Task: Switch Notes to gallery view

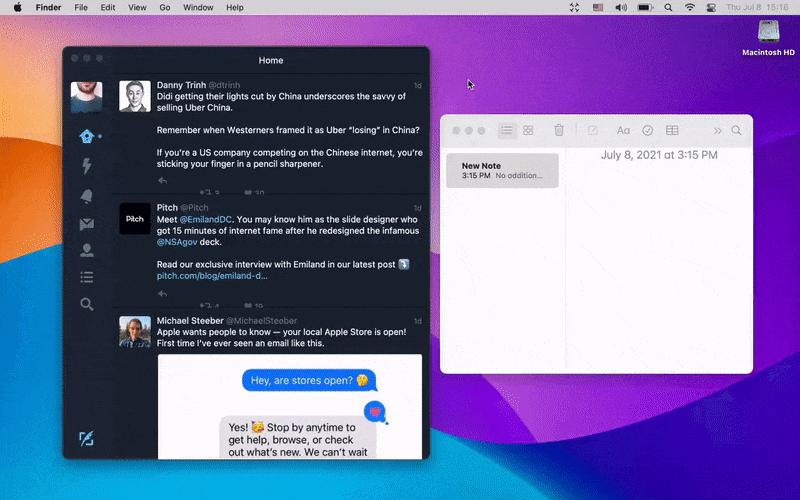Action: click(528, 130)
